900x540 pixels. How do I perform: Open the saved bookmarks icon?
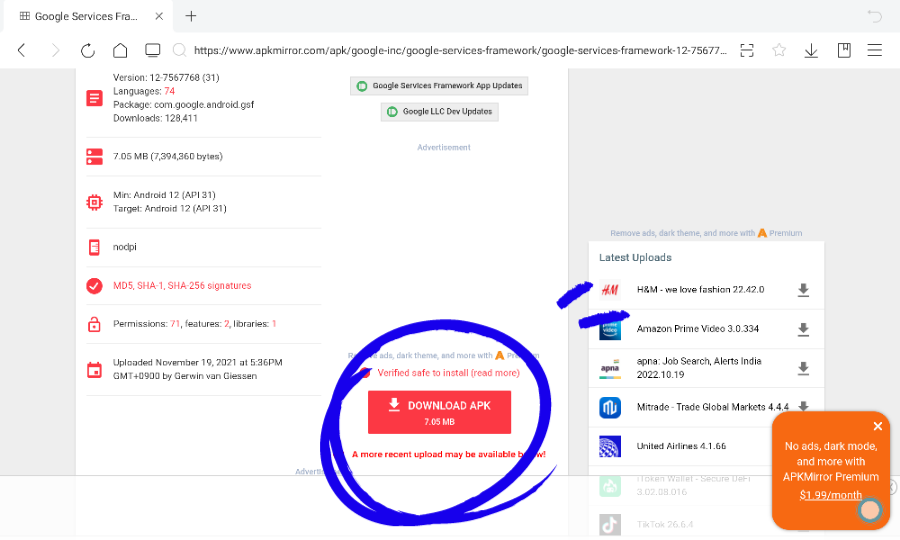844,50
